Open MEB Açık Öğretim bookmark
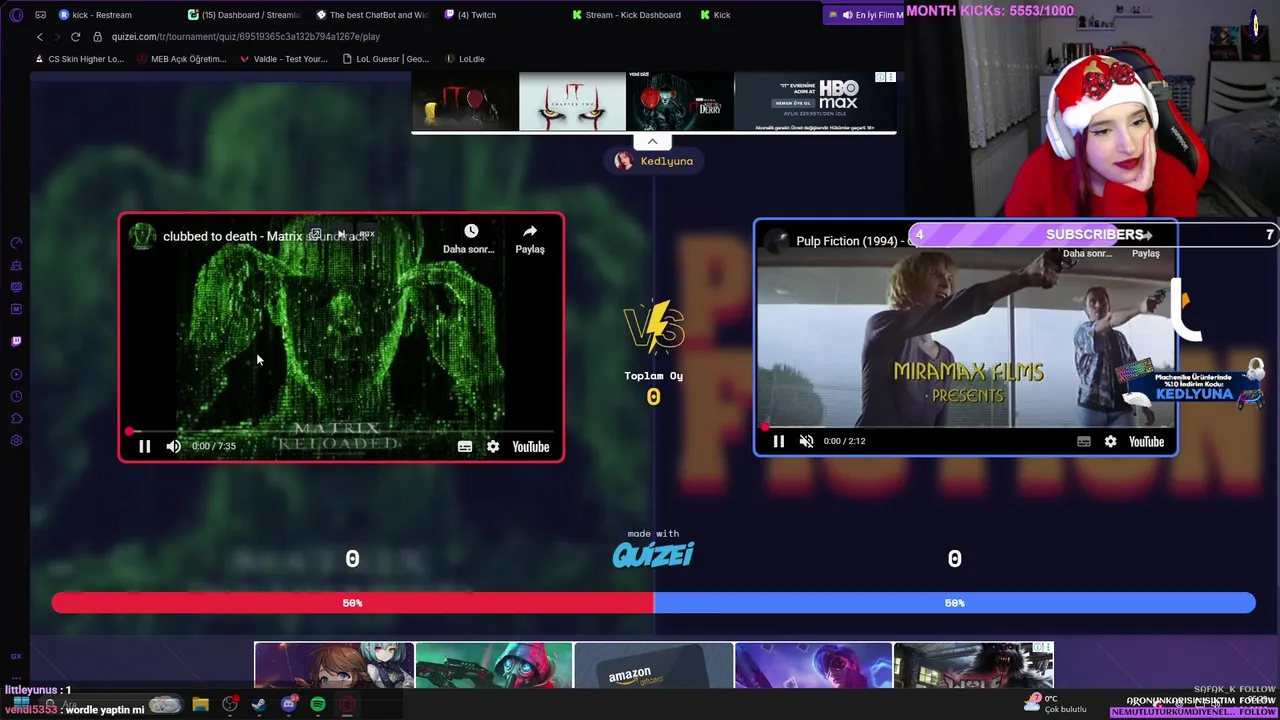Image resolution: width=1280 pixels, height=720 pixels. pos(182,59)
